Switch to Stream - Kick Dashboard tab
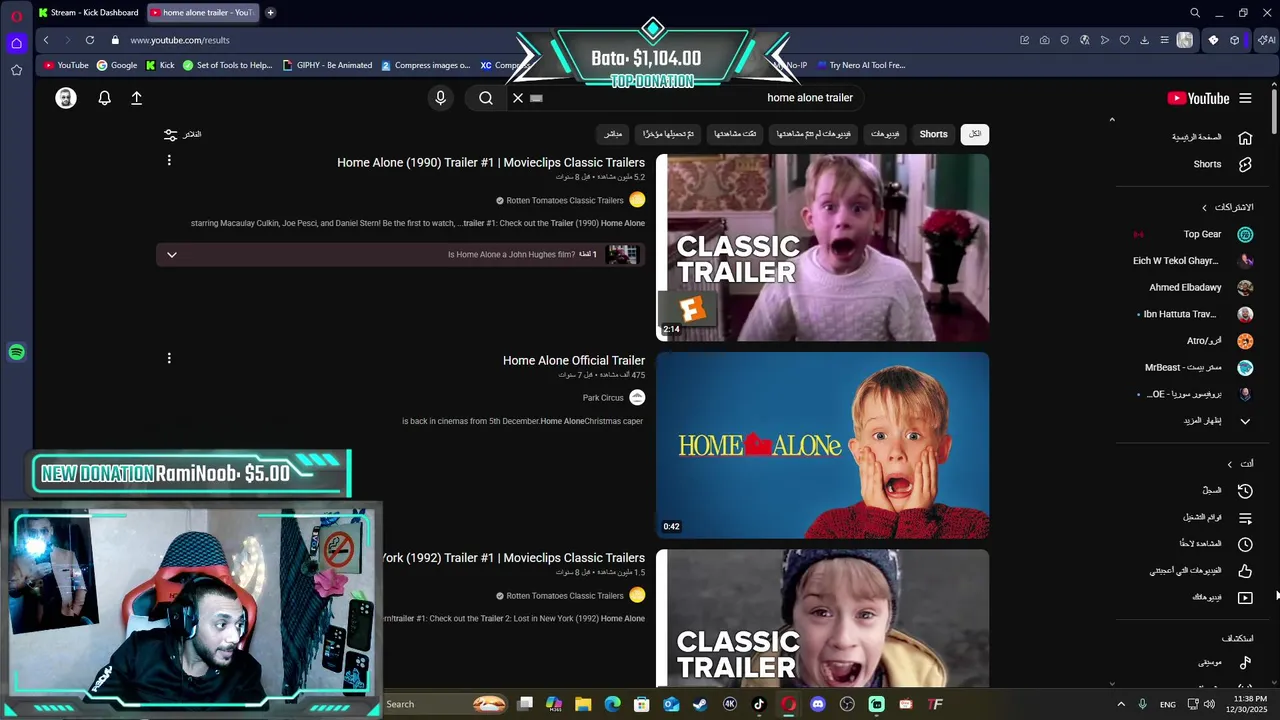Viewport: 1280px width, 720px height. (x=88, y=12)
